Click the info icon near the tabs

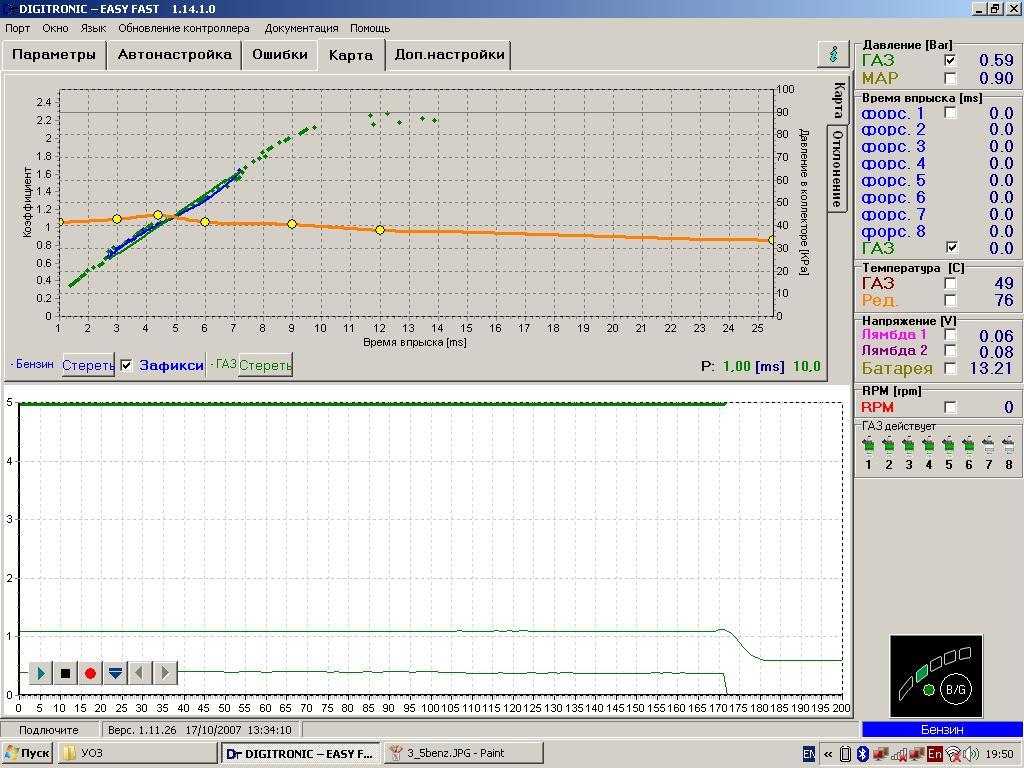pyautogui.click(x=832, y=54)
